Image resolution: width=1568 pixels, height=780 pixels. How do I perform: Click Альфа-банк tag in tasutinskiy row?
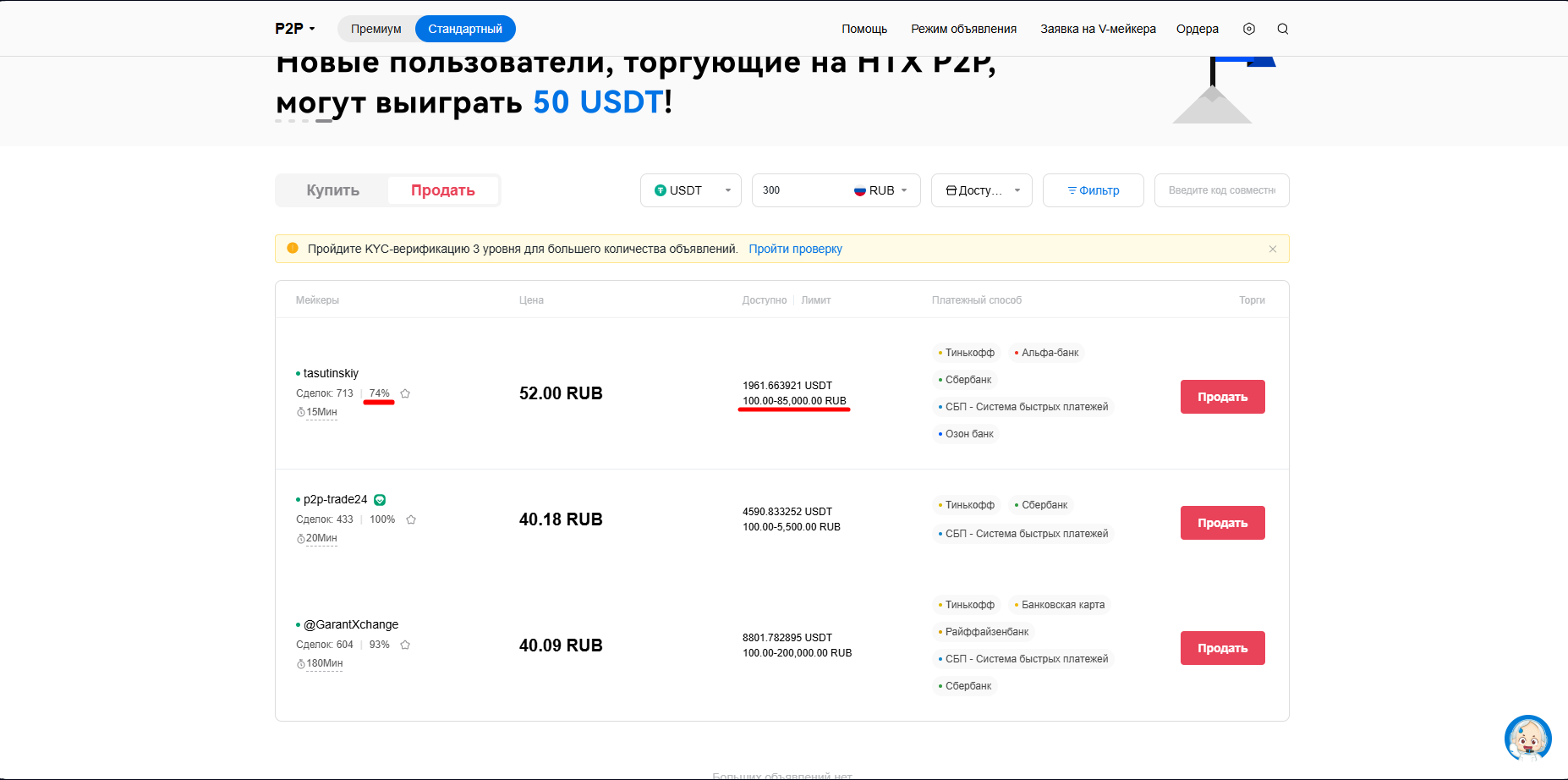(x=1046, y=353)
